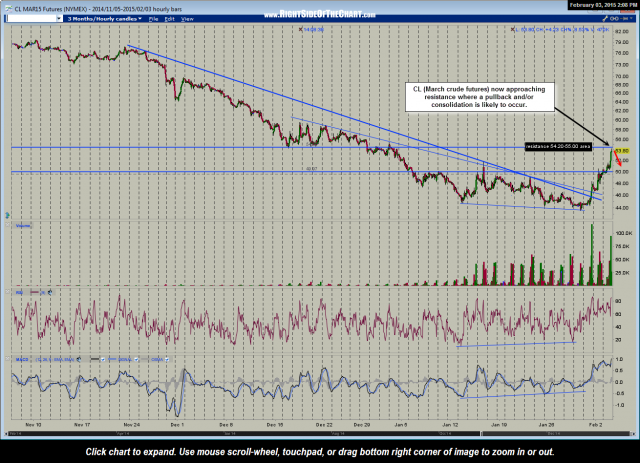Click the Dec 1 date axis label
This screenshot has width=640, height=463.
177,425
